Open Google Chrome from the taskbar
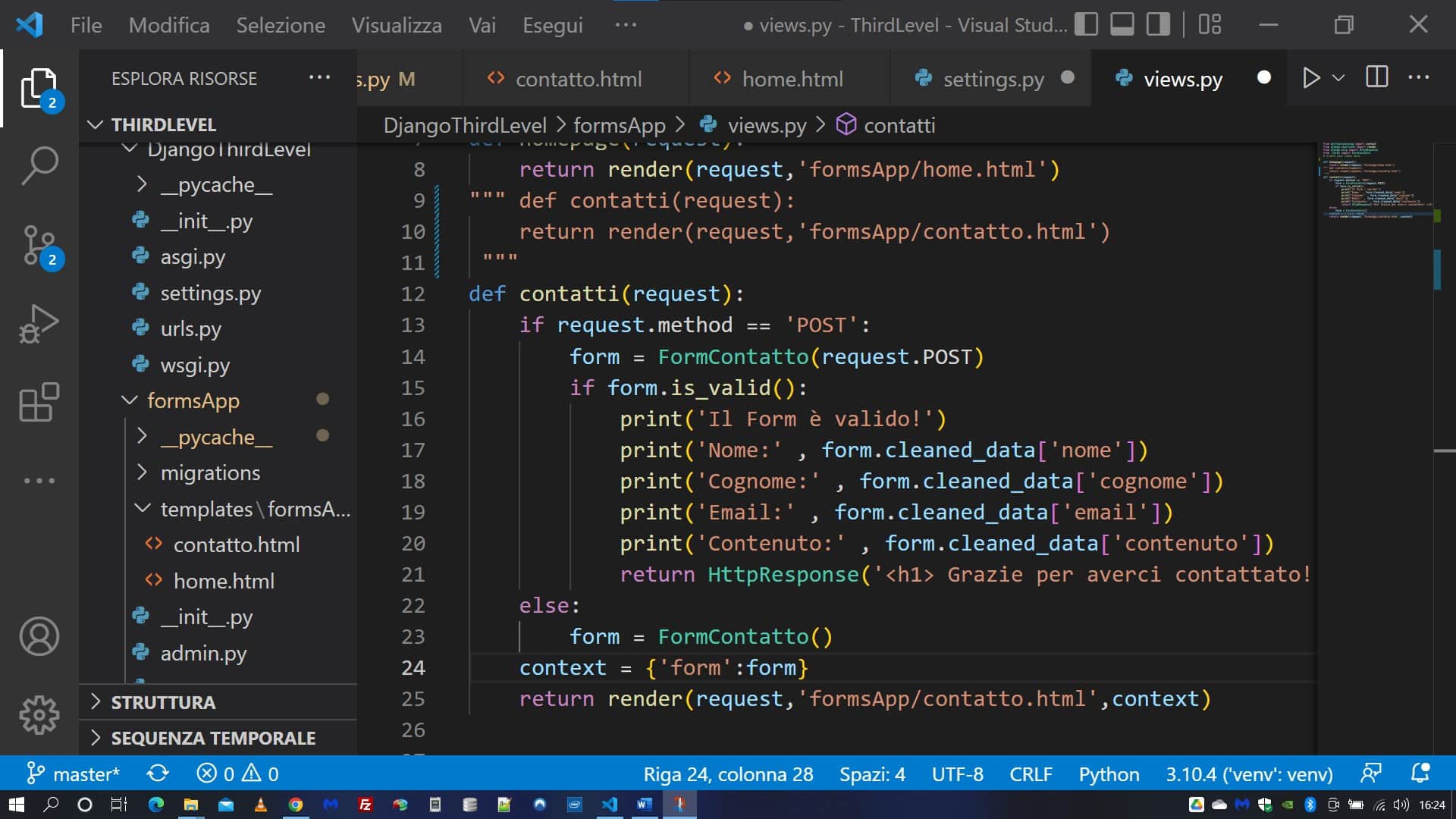 click(296, 805)
